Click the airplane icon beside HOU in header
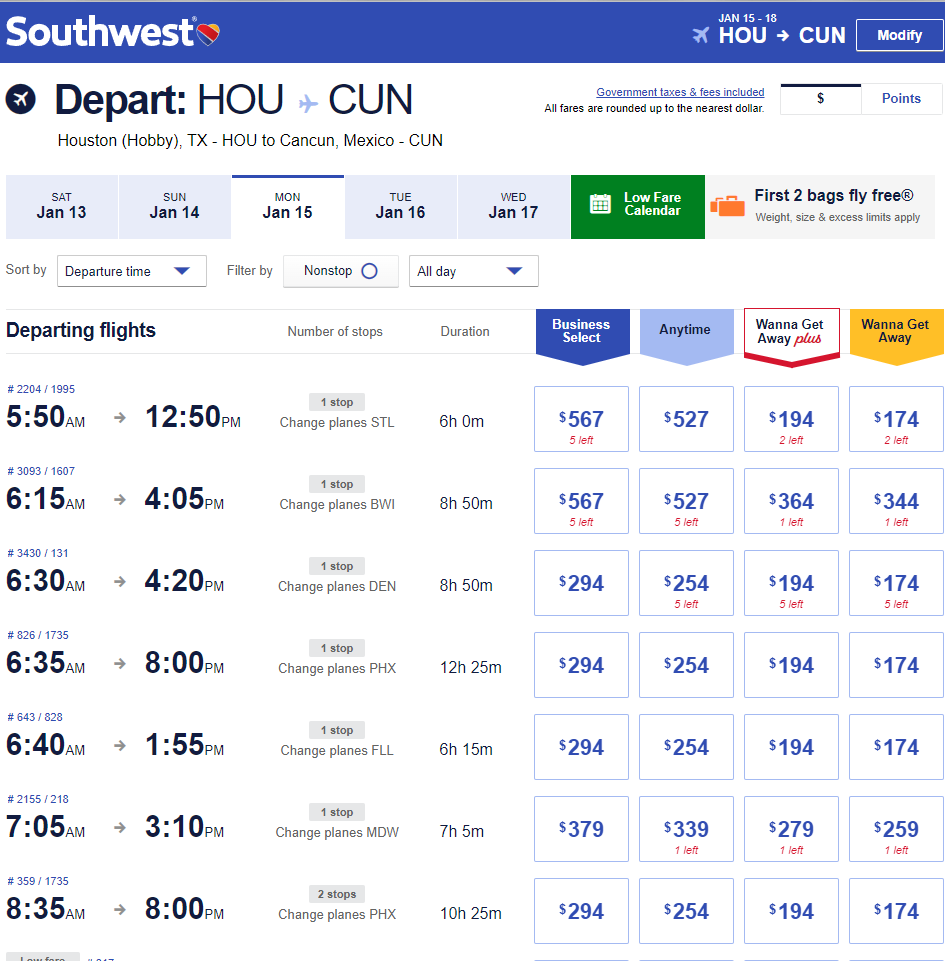Image resolution: width=945 pixels, height=961 pixels. pos(701,36)
